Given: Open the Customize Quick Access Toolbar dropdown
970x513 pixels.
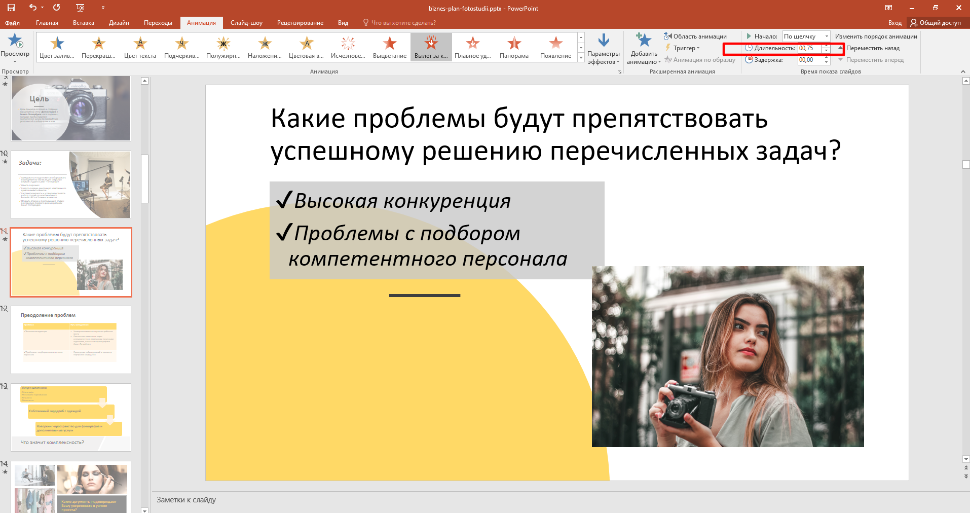Looking at the screenshot, I should pyautogui.click(x=103, y=7).
